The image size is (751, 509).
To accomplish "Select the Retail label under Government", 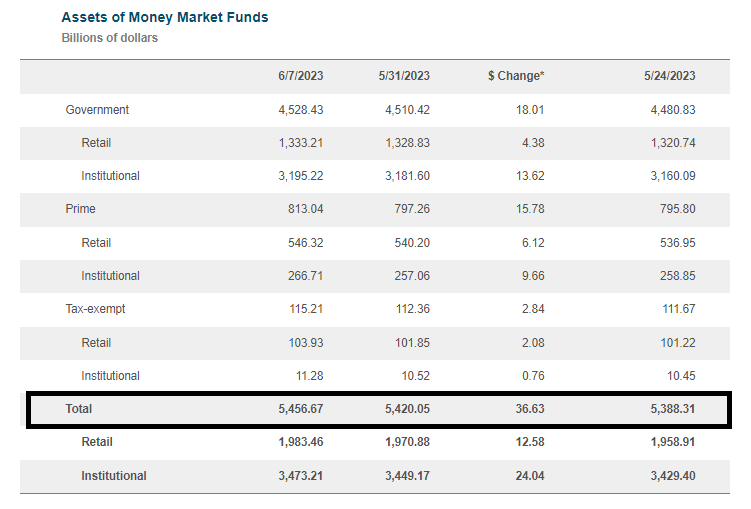I will (x=96, y=143).
